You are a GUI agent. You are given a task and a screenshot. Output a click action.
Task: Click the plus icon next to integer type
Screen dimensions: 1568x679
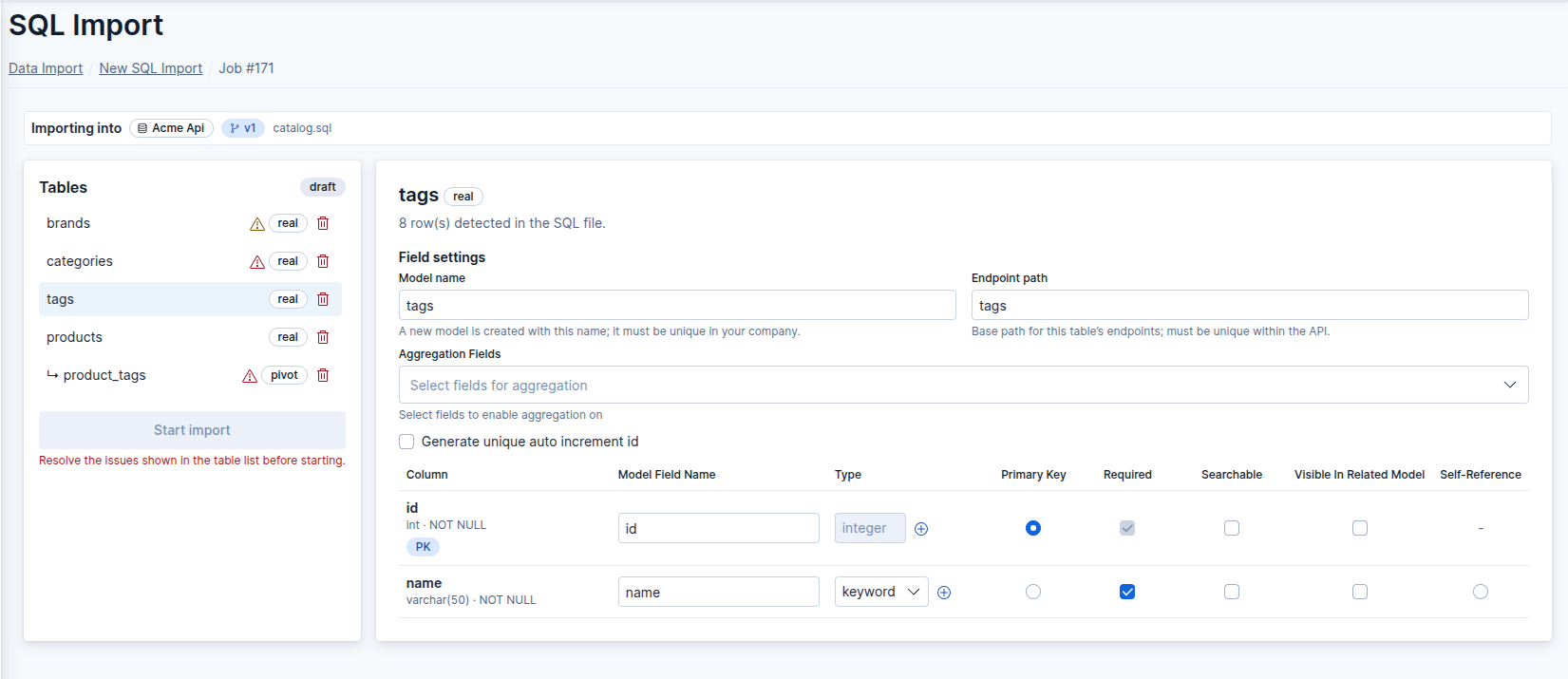pos(921,529)
